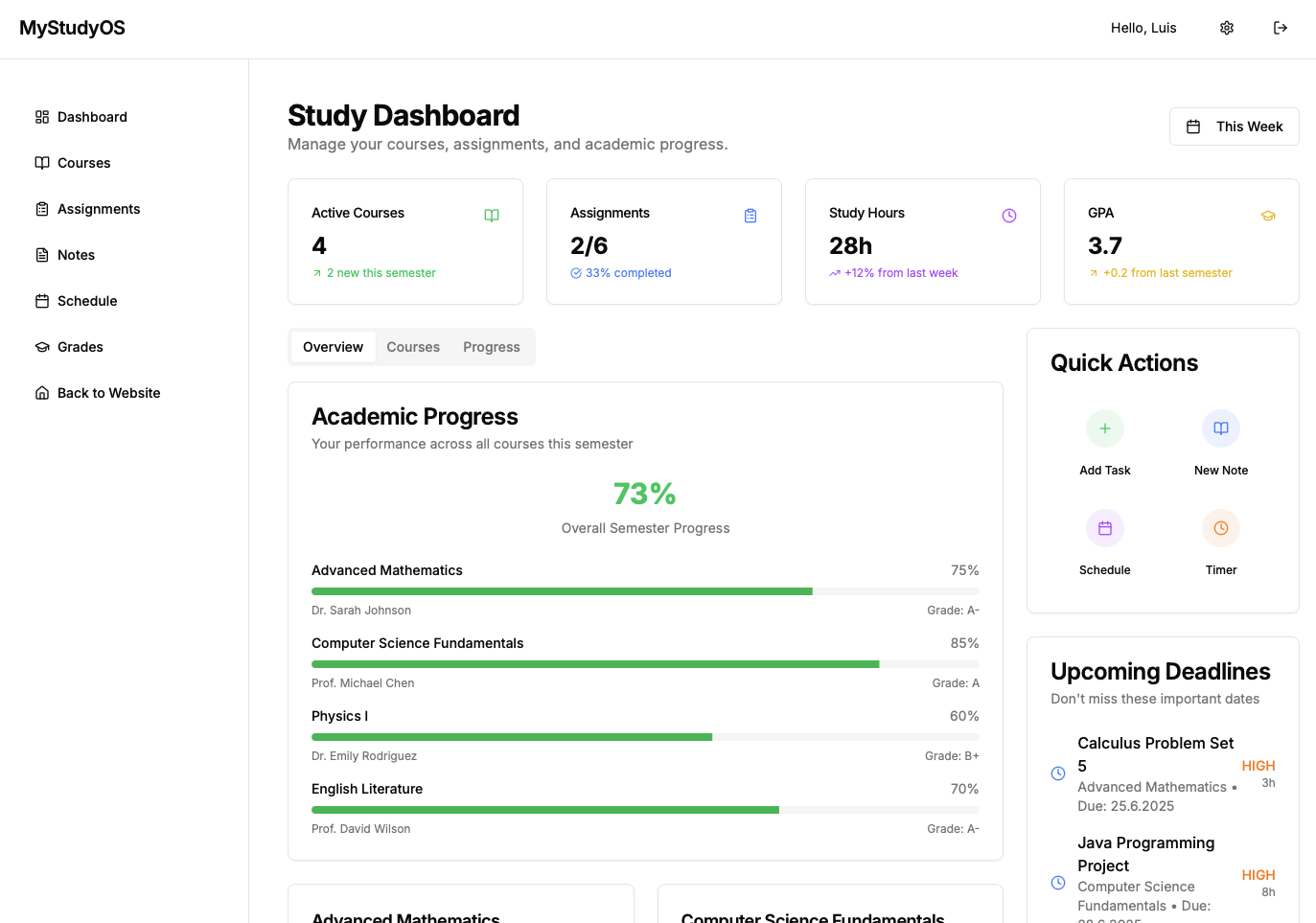The image size is (1316, 923).
Task: Open the This Week date filter
Action: [1234, 127]
